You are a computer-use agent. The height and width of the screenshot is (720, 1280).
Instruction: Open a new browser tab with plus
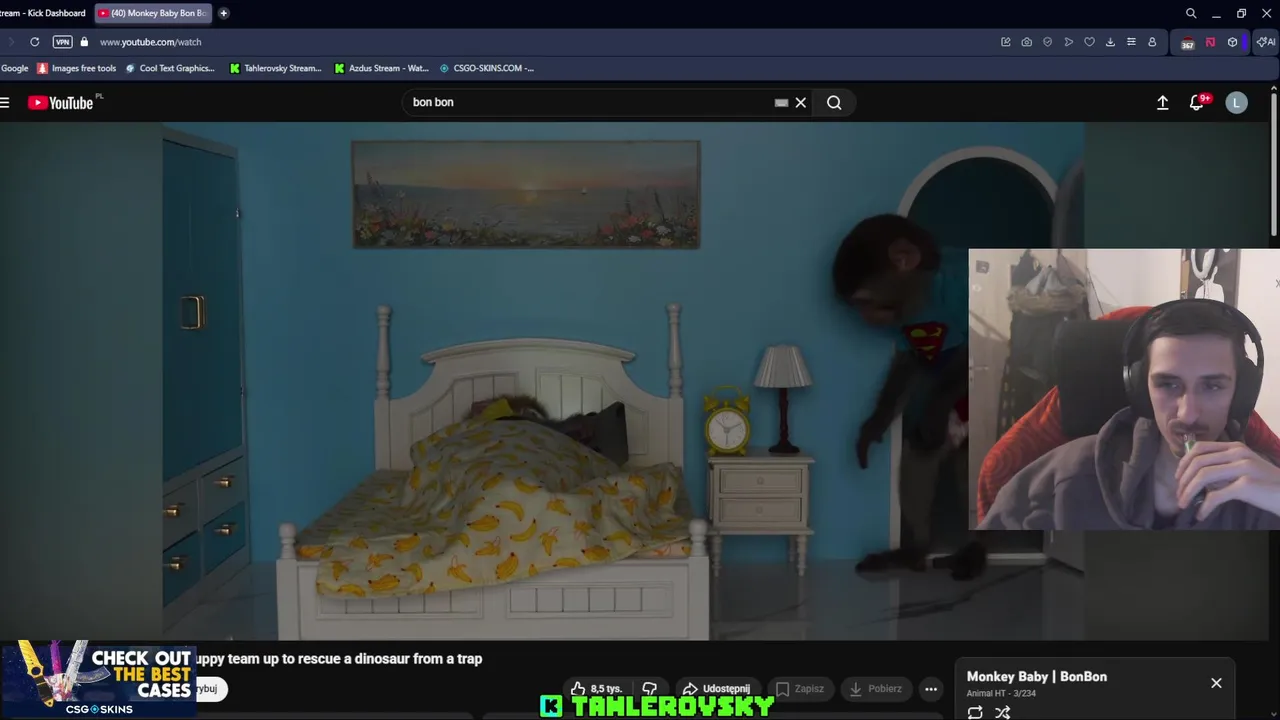[223, 13]
